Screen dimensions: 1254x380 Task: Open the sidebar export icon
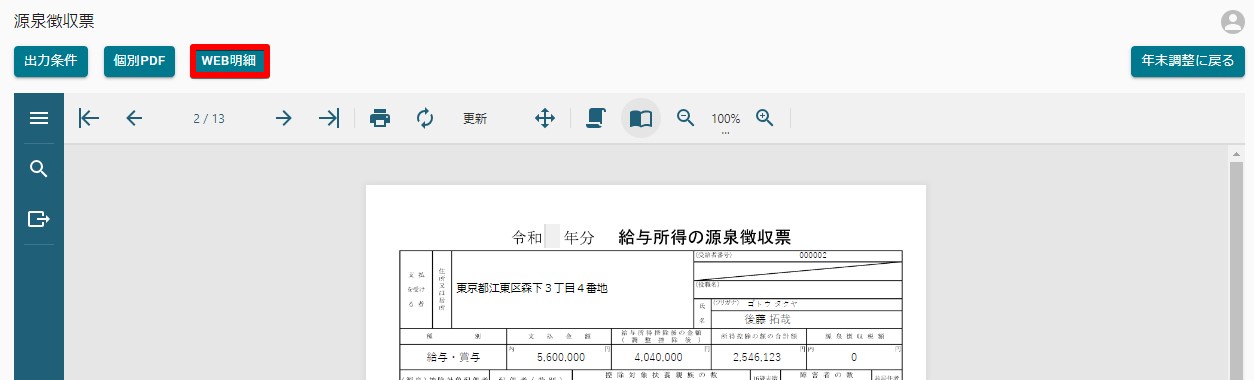point(39,218)
